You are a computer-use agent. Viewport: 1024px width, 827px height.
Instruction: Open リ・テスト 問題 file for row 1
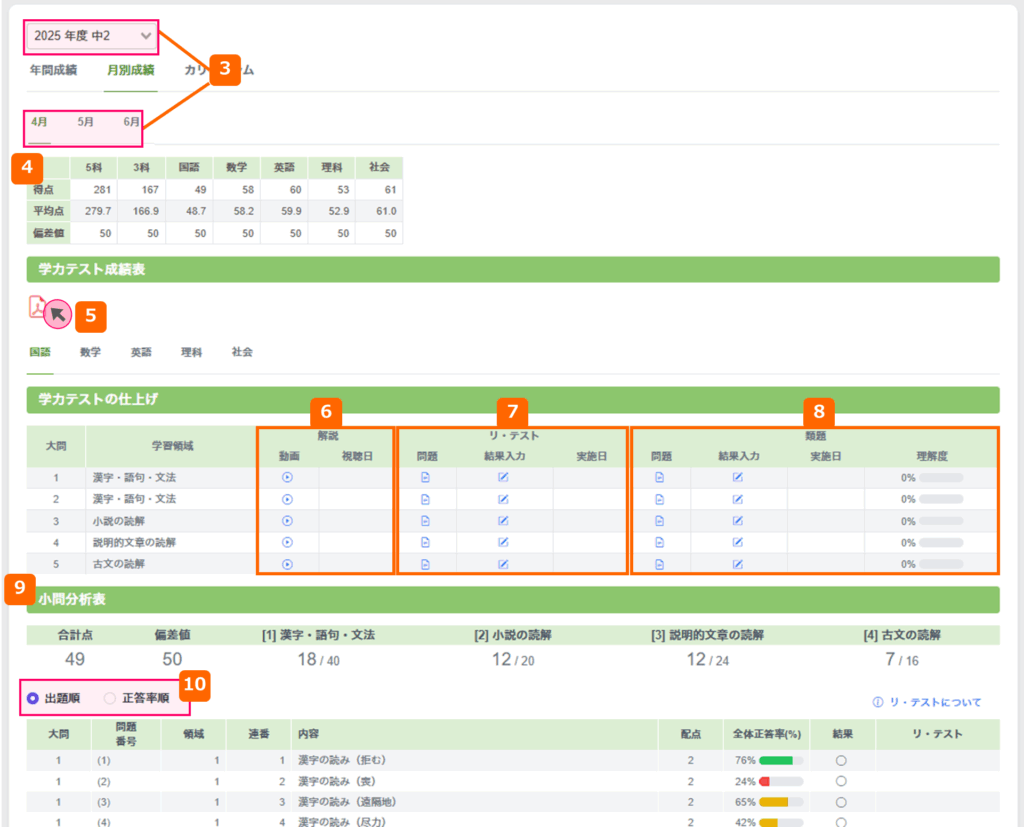[x=425, y=477]
